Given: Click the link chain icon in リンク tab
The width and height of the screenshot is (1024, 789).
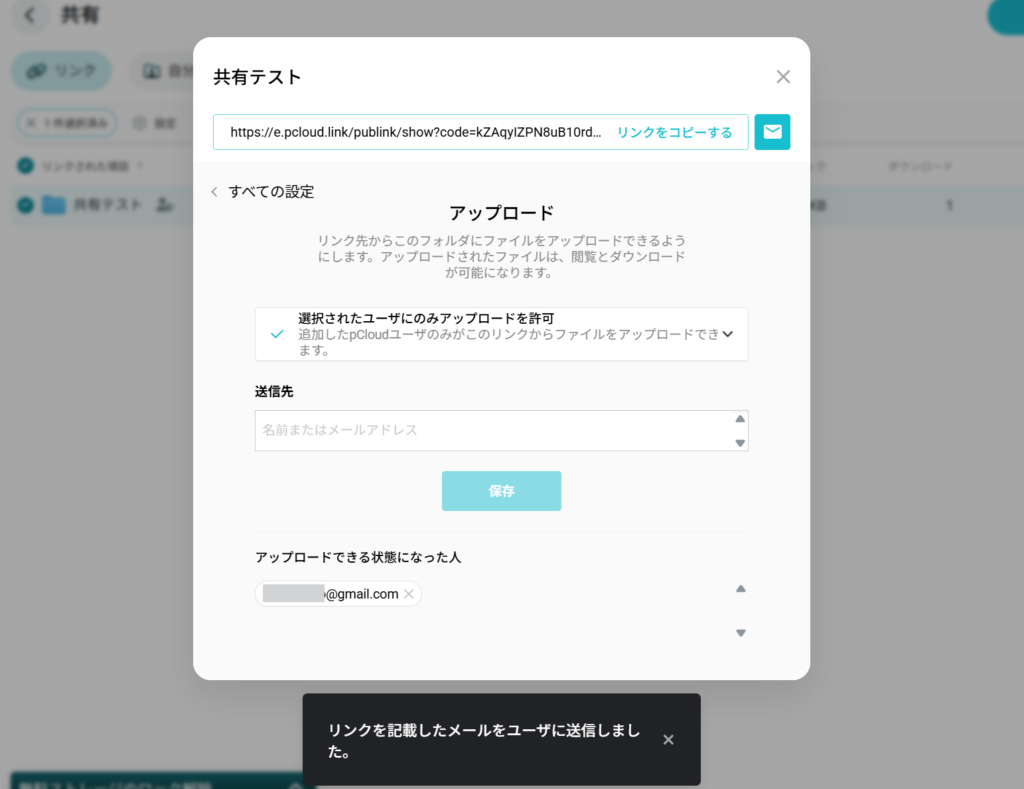Looking at the screenshot, I should (x=36, y=71).
